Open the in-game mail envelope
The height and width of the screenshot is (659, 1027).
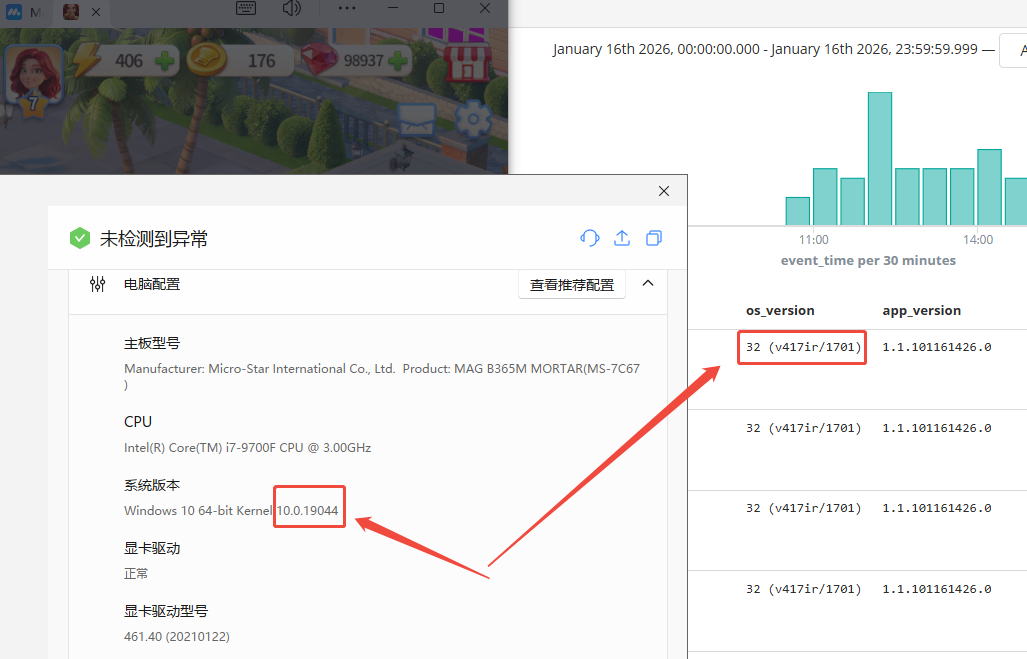point(417,120)
